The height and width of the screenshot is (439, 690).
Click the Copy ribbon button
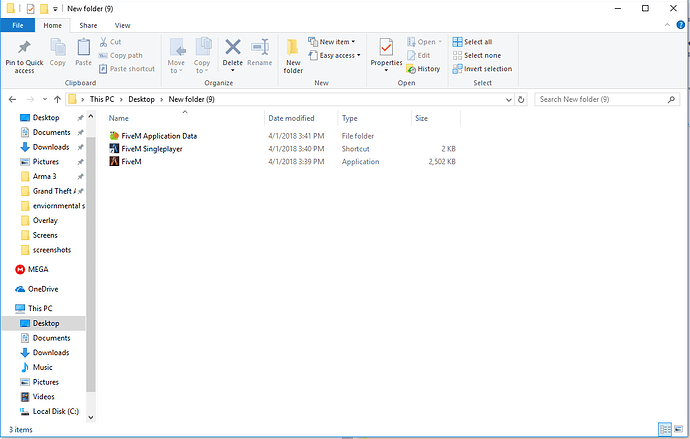tap(58, 52)
